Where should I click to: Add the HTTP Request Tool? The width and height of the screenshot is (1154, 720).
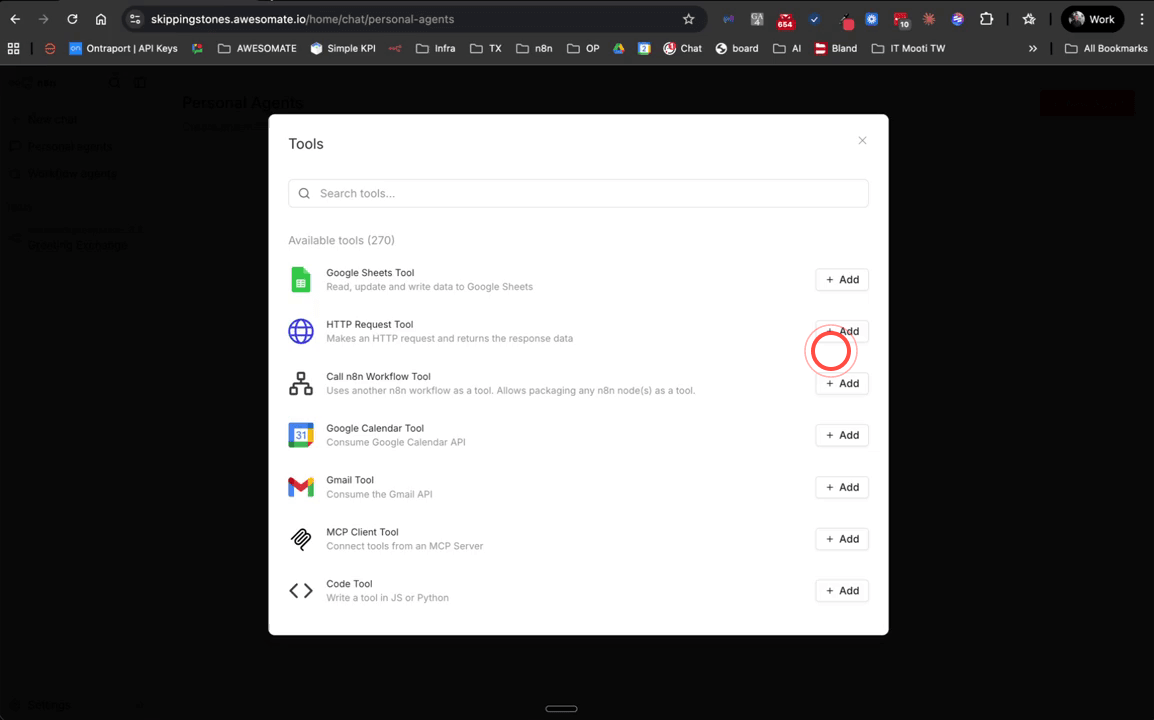tap(841, 331)
